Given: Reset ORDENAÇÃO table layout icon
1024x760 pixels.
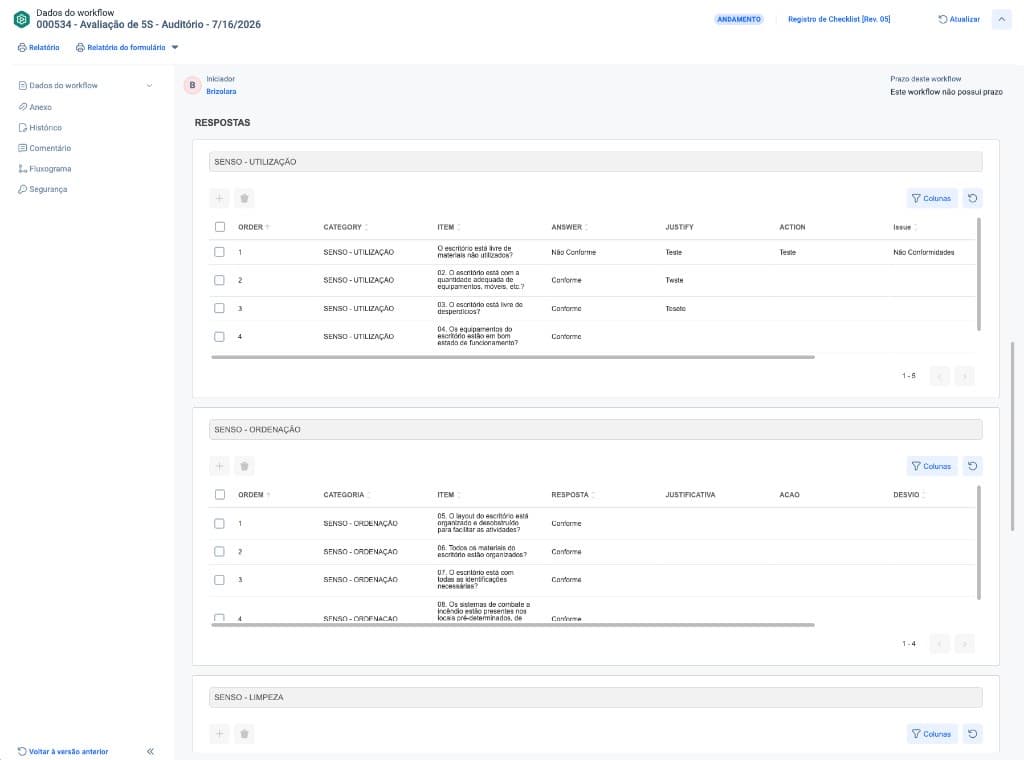Looking at the screenshot, I should 972,466.
